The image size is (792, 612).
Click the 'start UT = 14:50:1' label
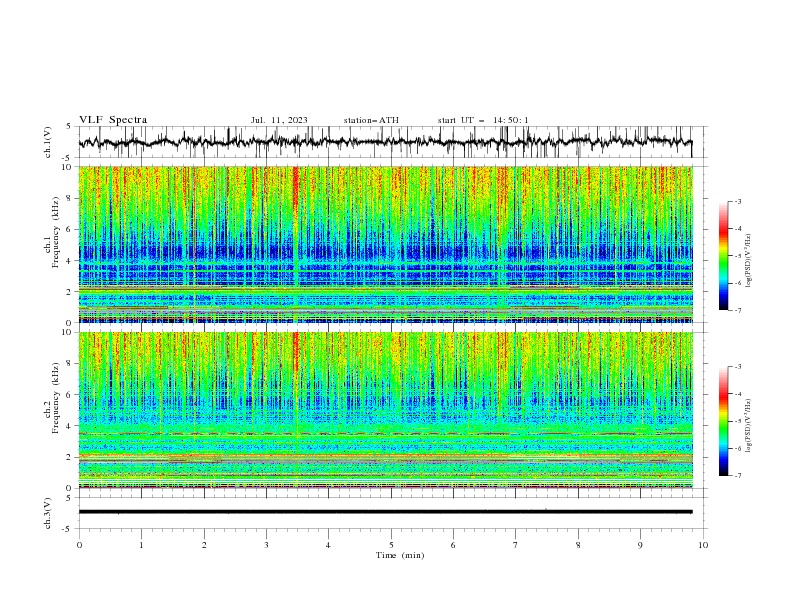483,120
